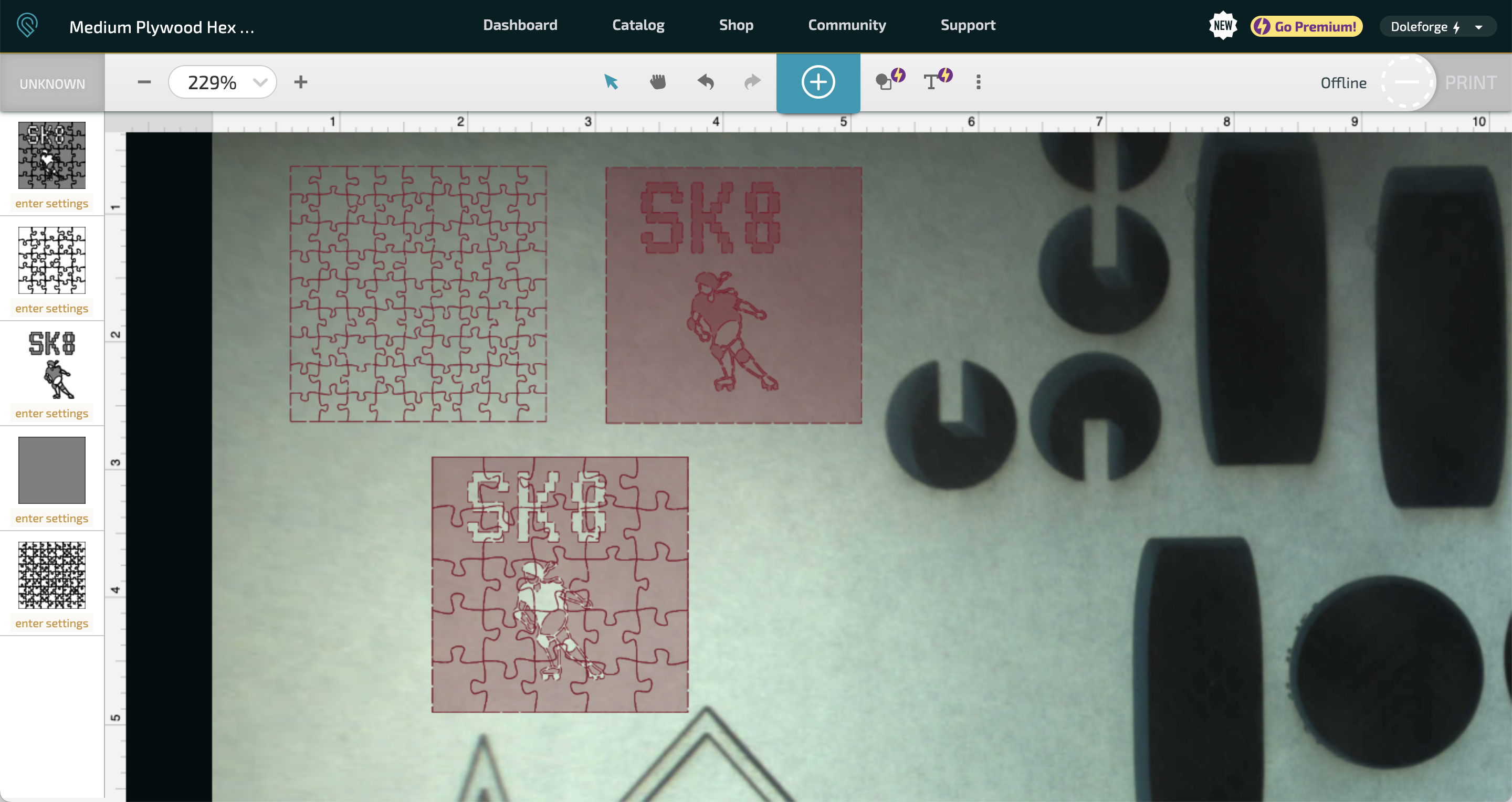Viewport: 1512px width, 802px height.
Task: Activate the hand pan tool
Action: pos(658,82)
